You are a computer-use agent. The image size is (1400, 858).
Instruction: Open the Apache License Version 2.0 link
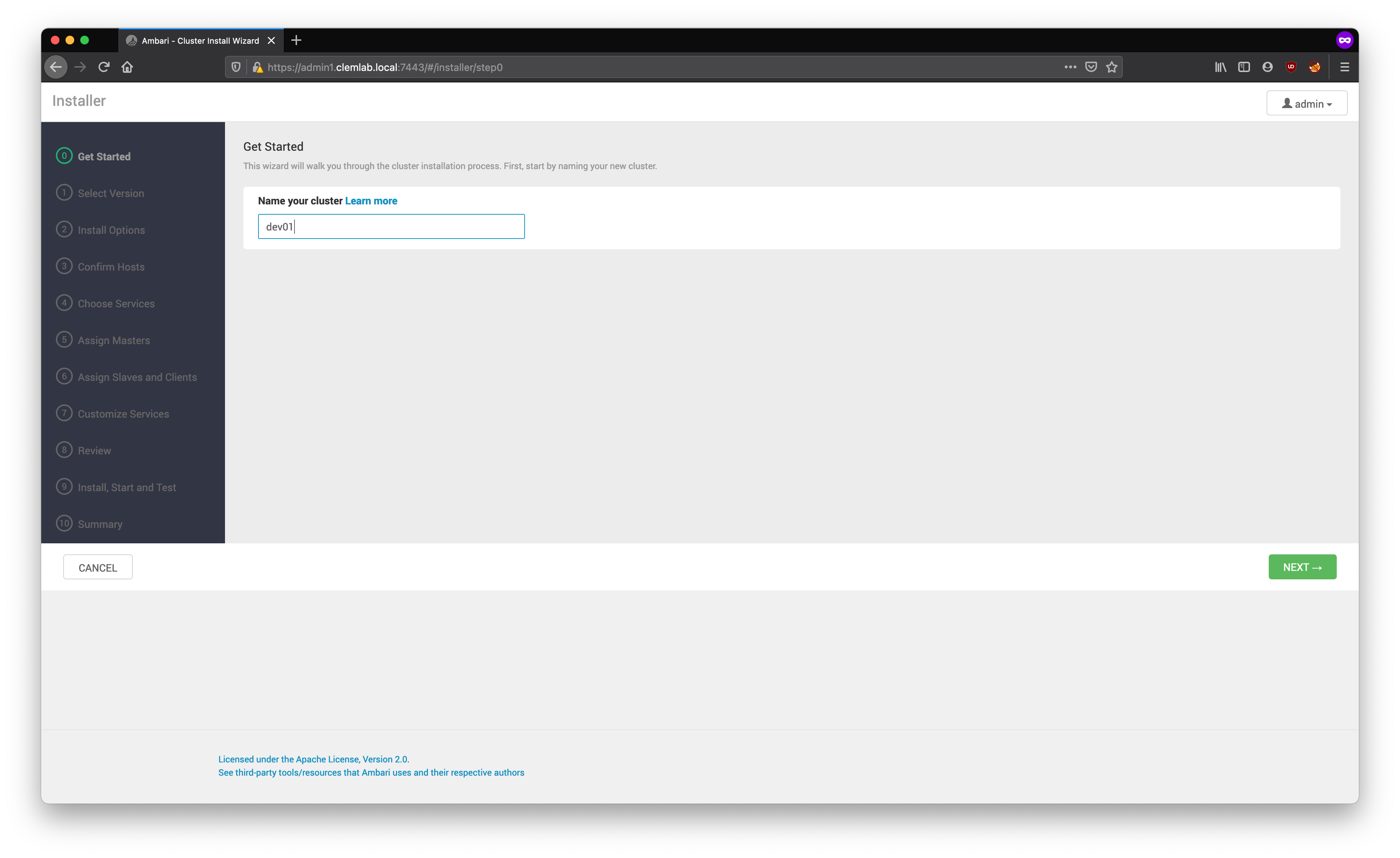pos(314,759)
